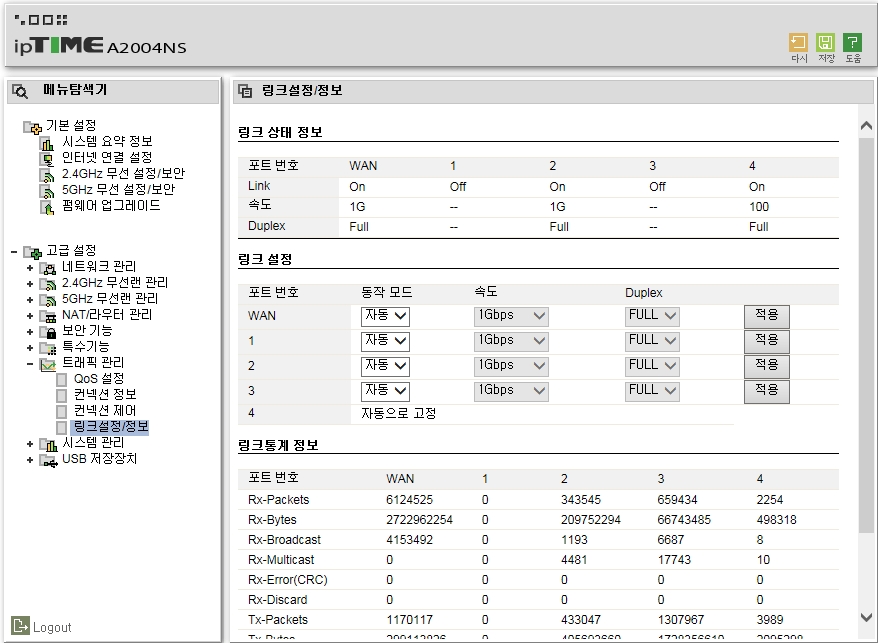Screen dimensions: 878x643
Task: Click the 메뉴탐색기 magnifier icon
Action: click(20, 91)
